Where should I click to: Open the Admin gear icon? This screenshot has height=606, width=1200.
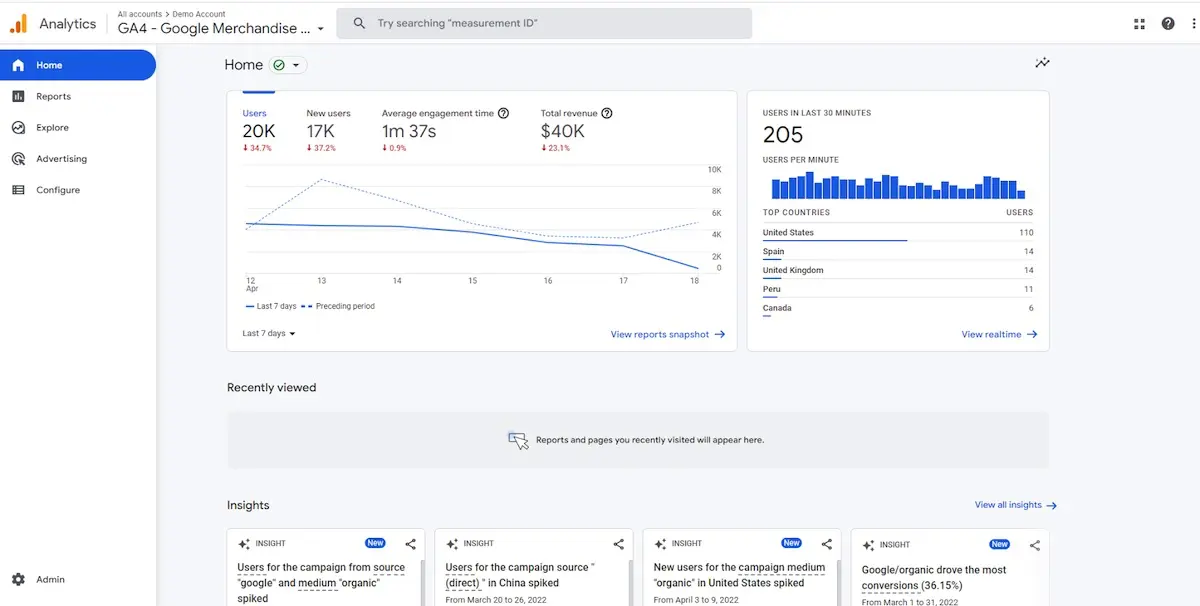(18, 579)
